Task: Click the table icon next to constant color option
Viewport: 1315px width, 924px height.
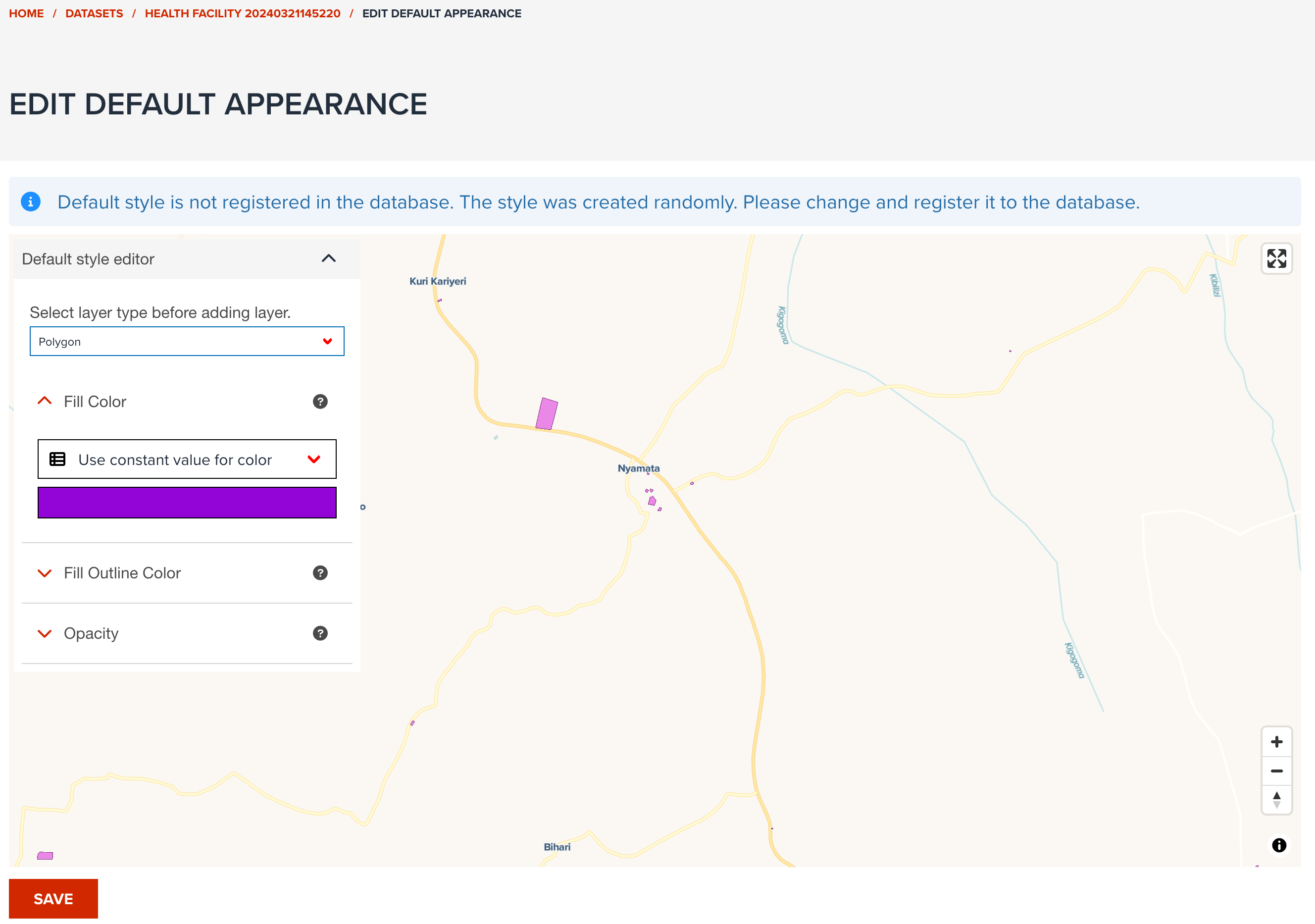Action: pos(57,459)
